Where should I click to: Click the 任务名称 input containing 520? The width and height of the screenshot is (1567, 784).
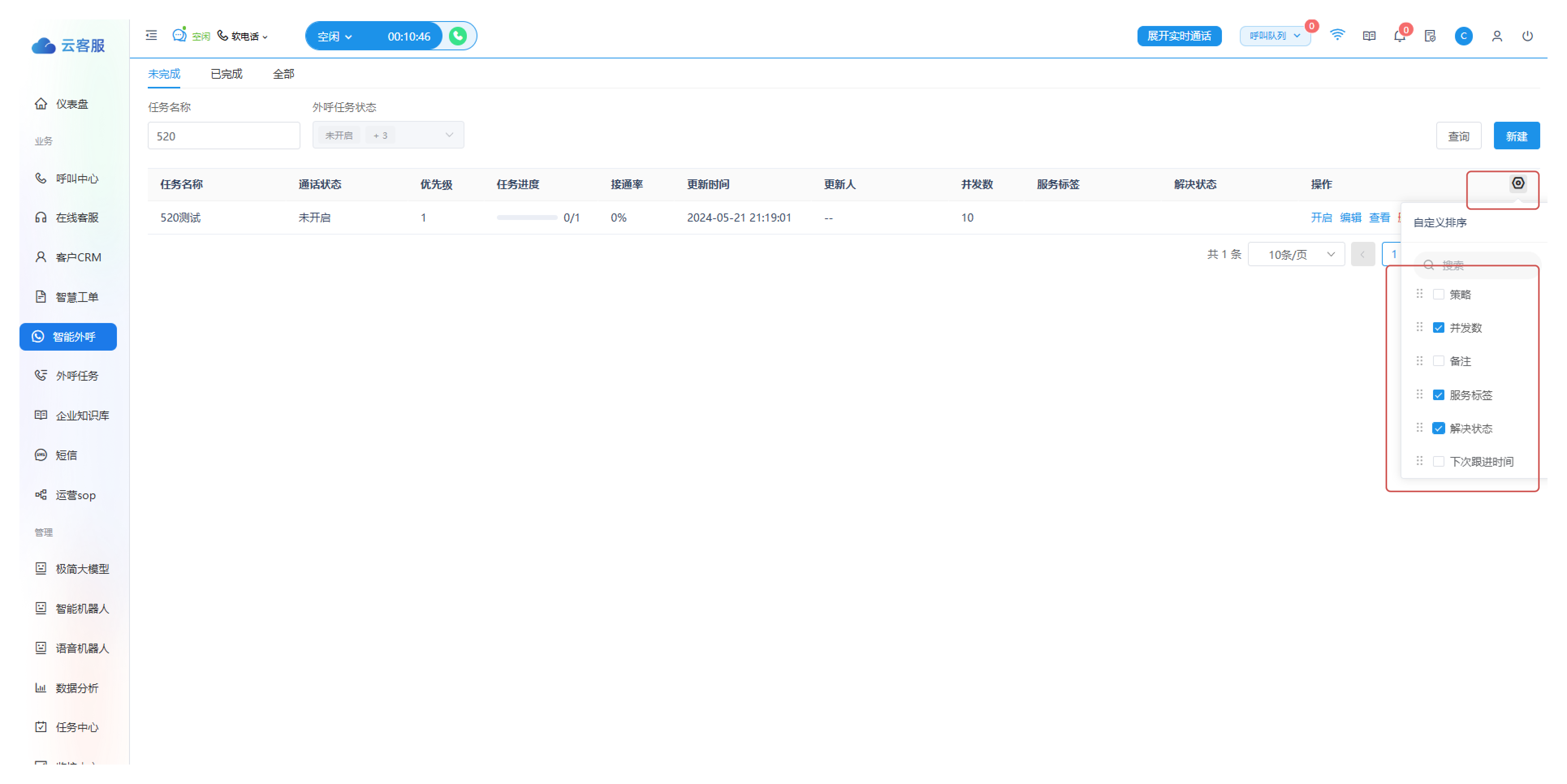pos(224,136)
